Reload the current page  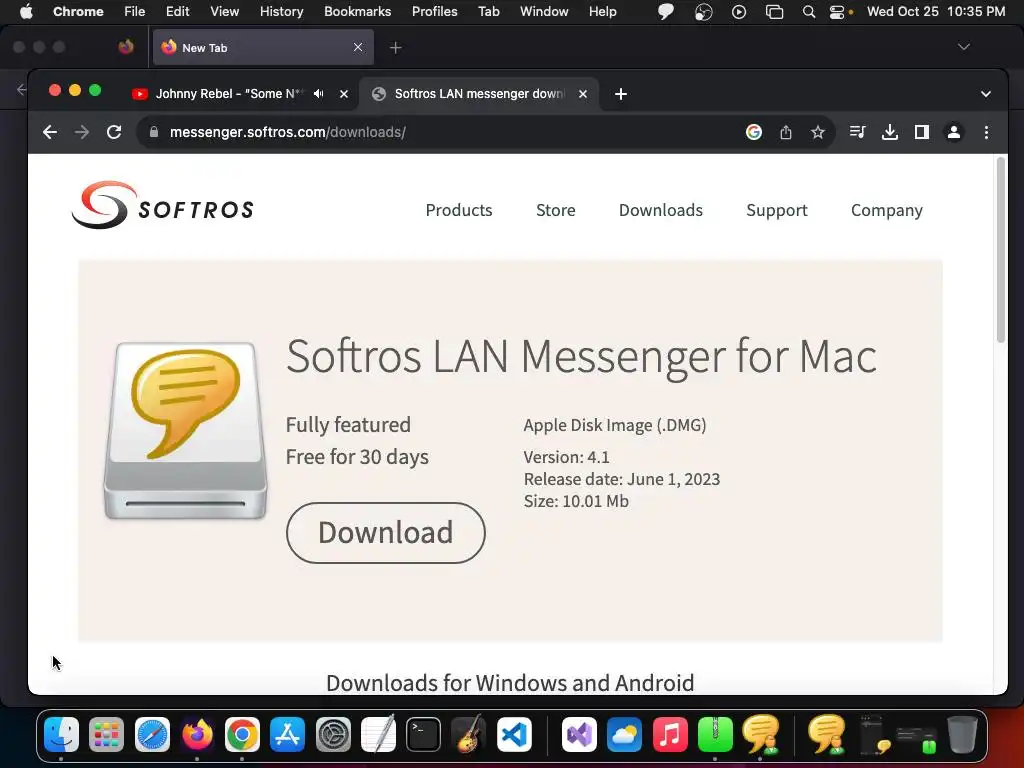[x=114, y=132]
